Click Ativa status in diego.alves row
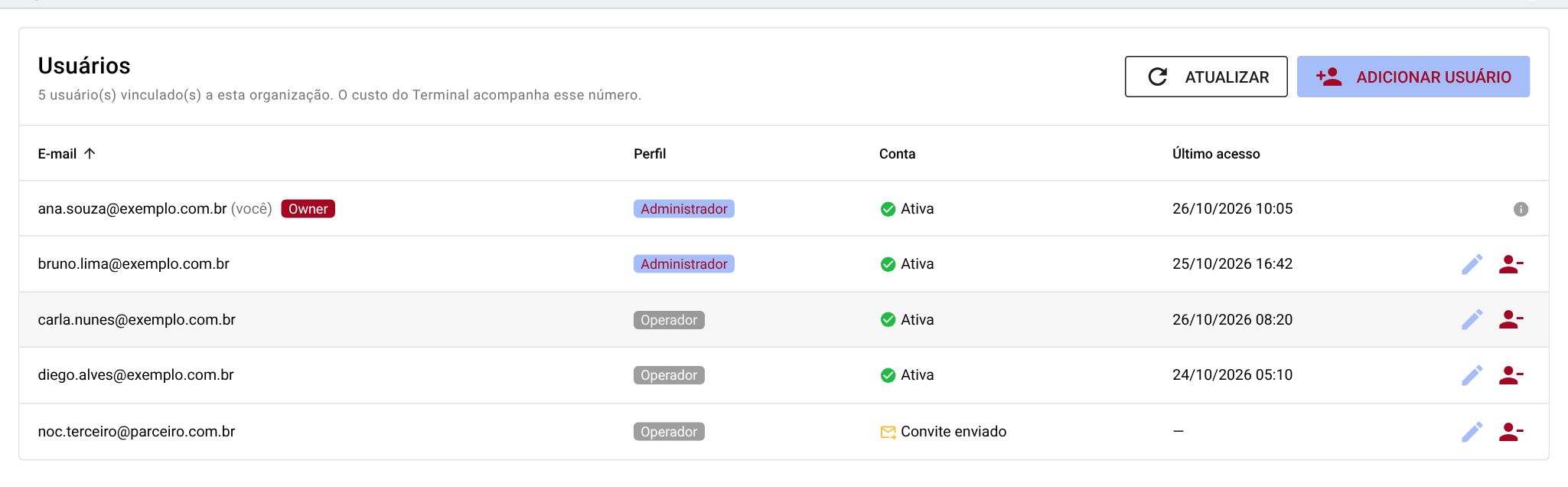 pos(918,375)
